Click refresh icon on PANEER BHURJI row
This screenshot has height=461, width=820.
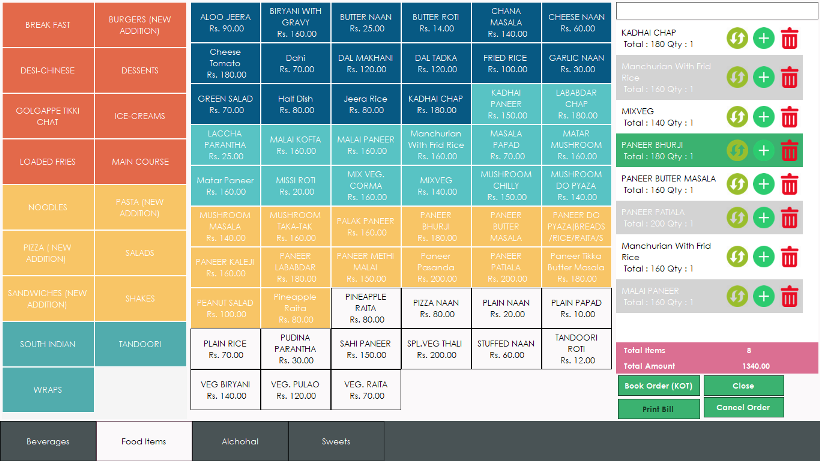[737, 151]
